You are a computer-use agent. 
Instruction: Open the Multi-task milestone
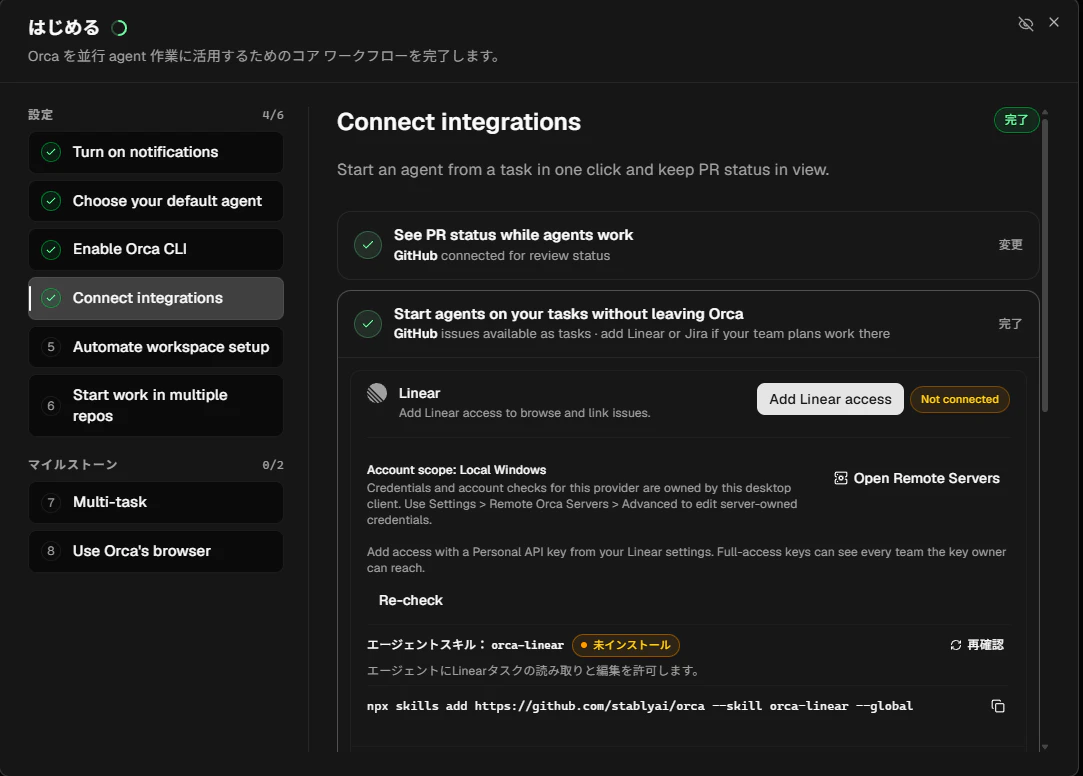(x=155, y=502)
